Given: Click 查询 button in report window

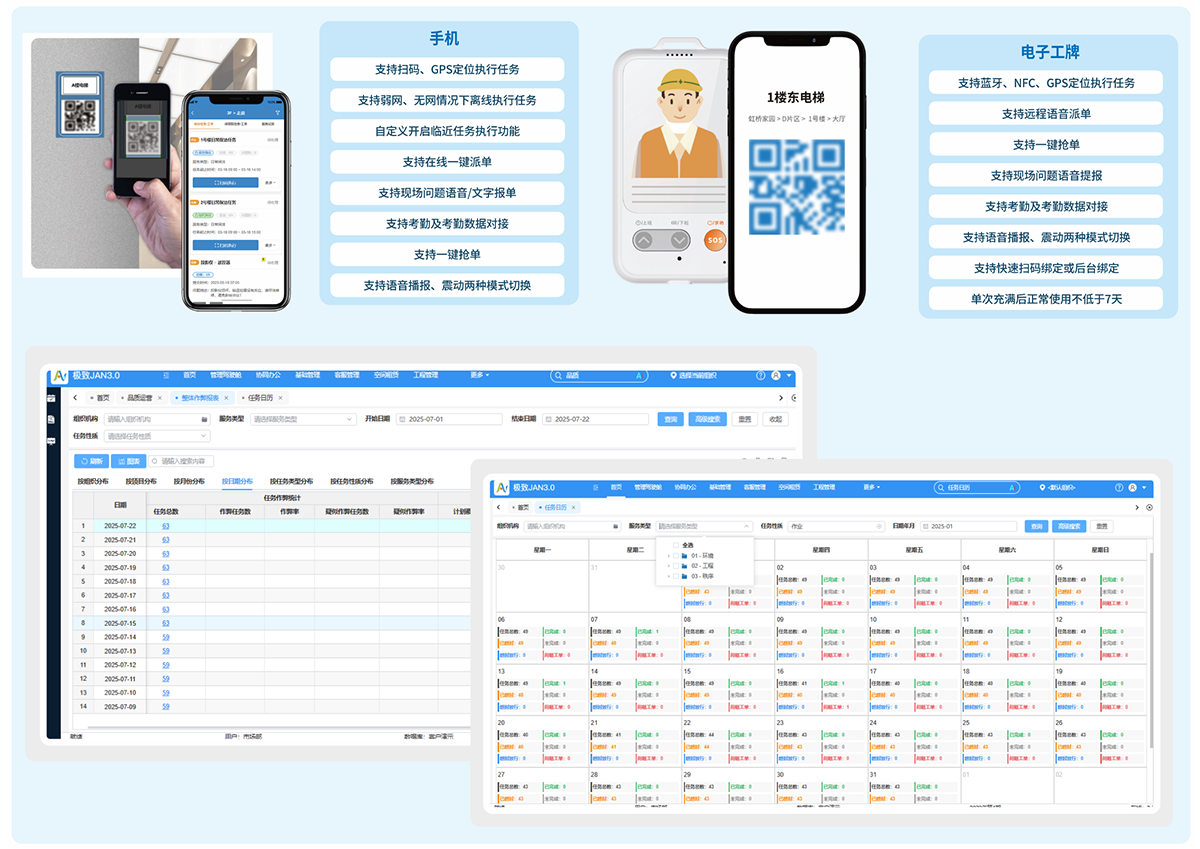Looking at the screenshot, I should pyautogui.click(x=670, y=419).
